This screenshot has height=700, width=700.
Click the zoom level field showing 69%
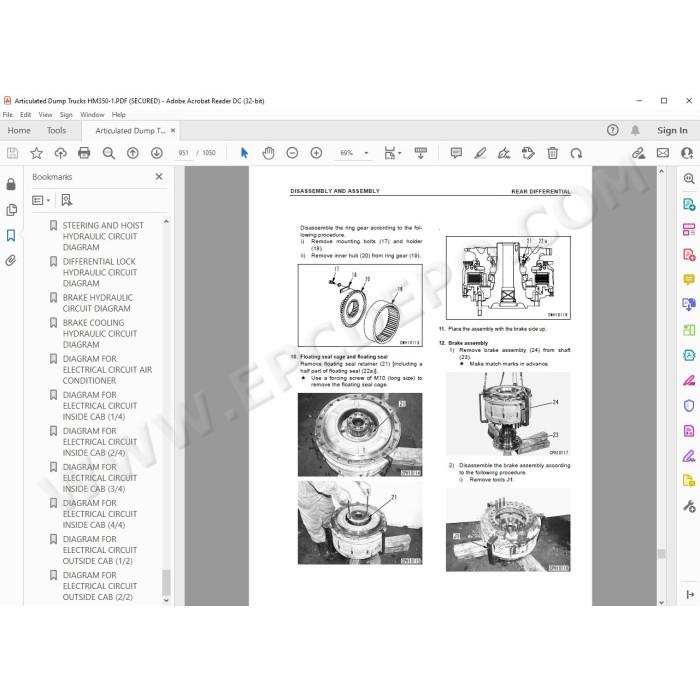[x=346, y=153]
